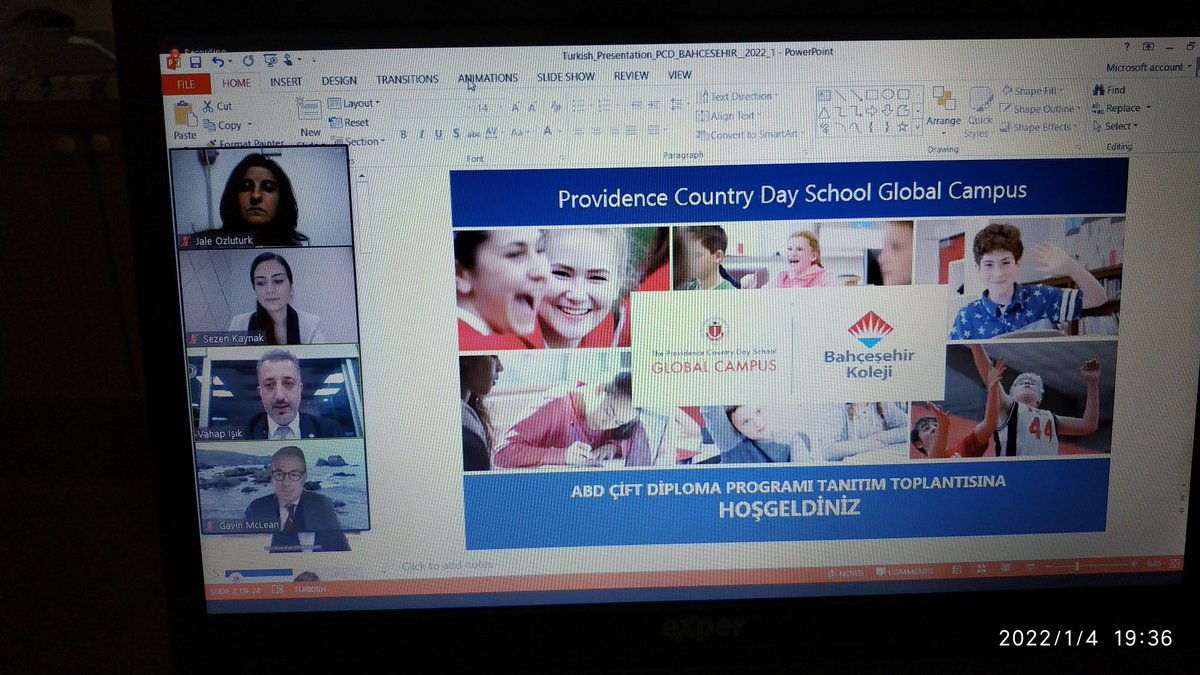Screen dimensions: 1200x675
Task: Clear all formatting
Action: point(558,106)
